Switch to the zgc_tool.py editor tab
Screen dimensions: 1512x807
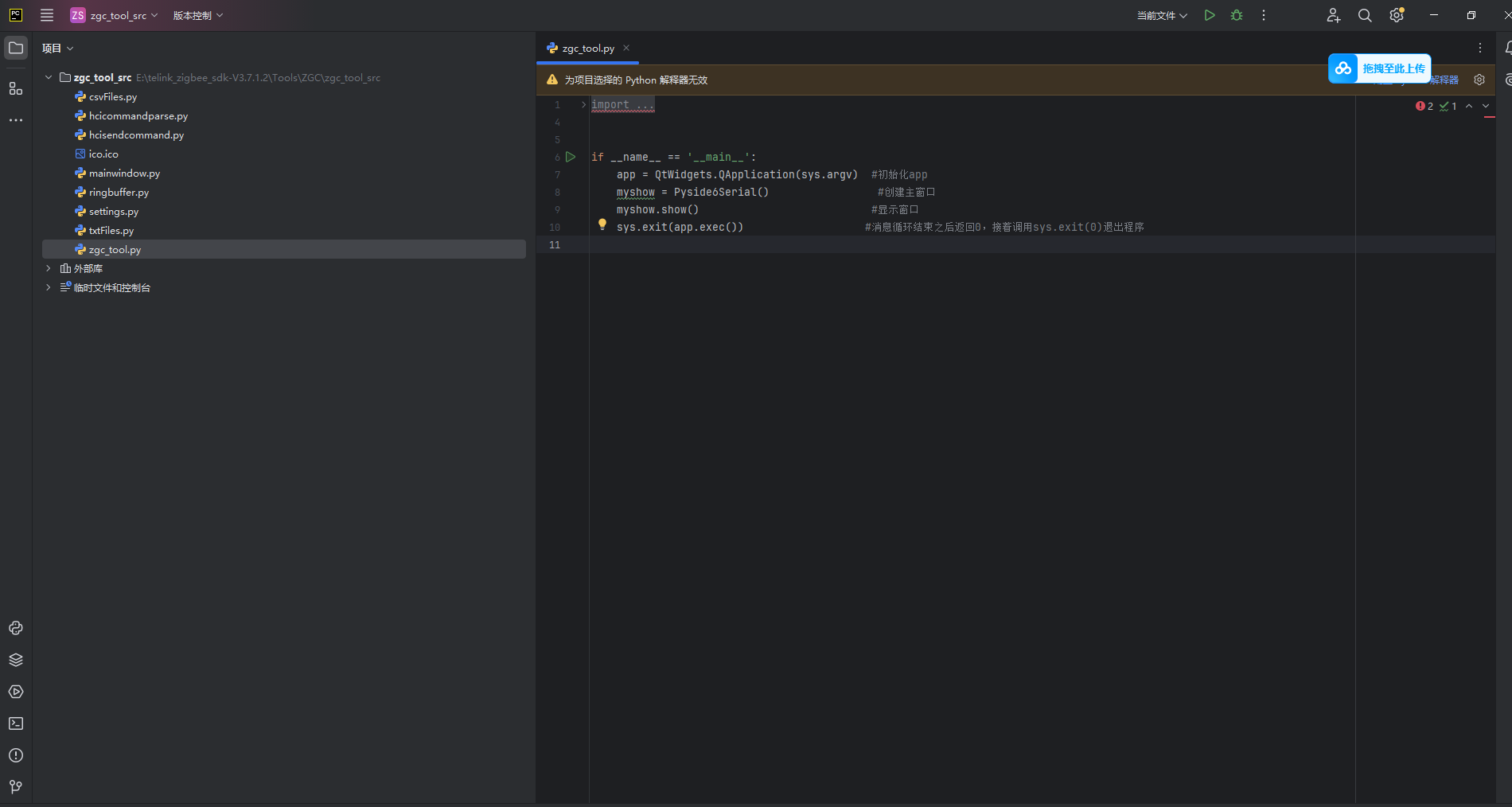pyautogui.click(x=588, y=49)
